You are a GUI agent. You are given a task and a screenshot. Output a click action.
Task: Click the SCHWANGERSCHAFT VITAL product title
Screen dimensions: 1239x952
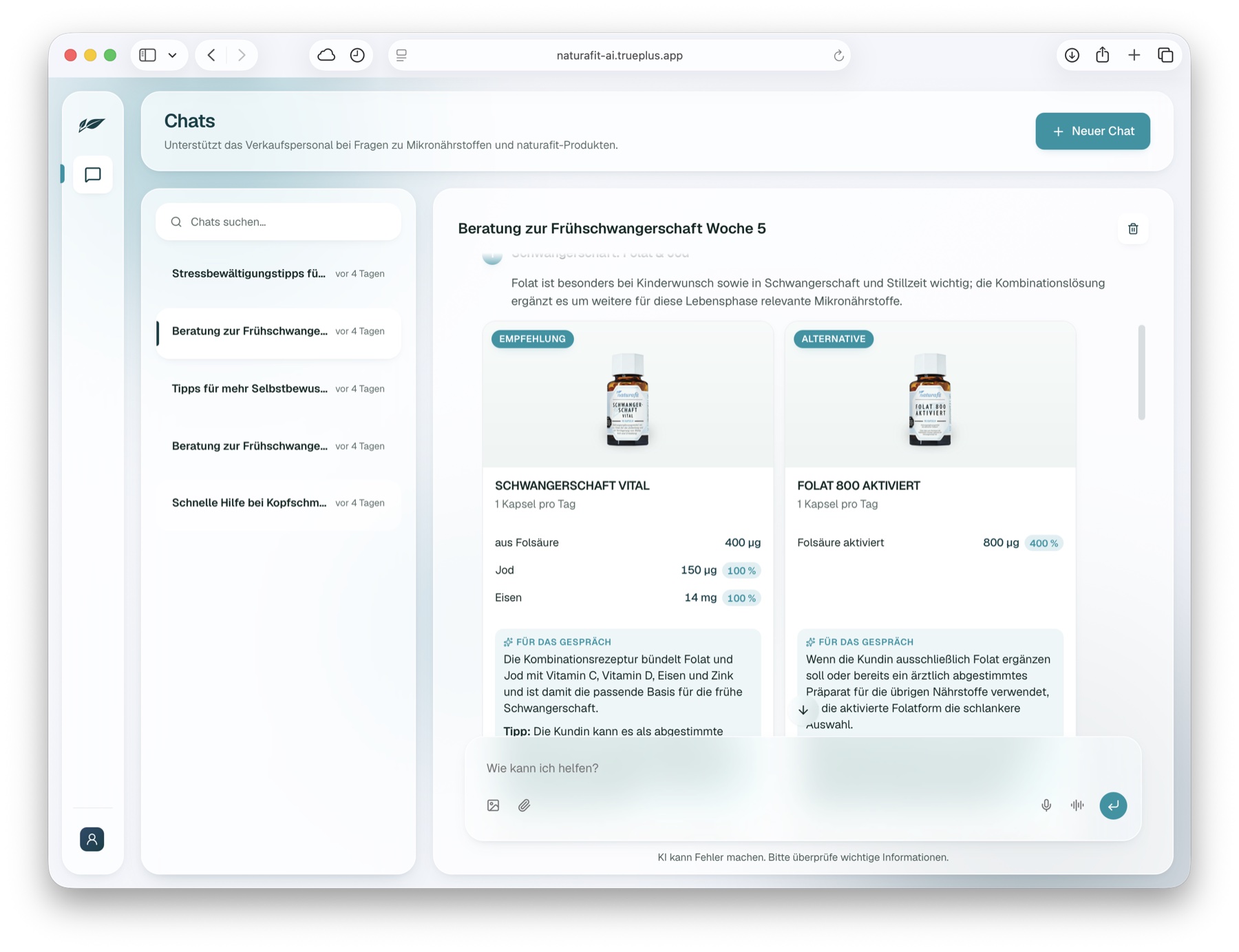coord(572,485)
